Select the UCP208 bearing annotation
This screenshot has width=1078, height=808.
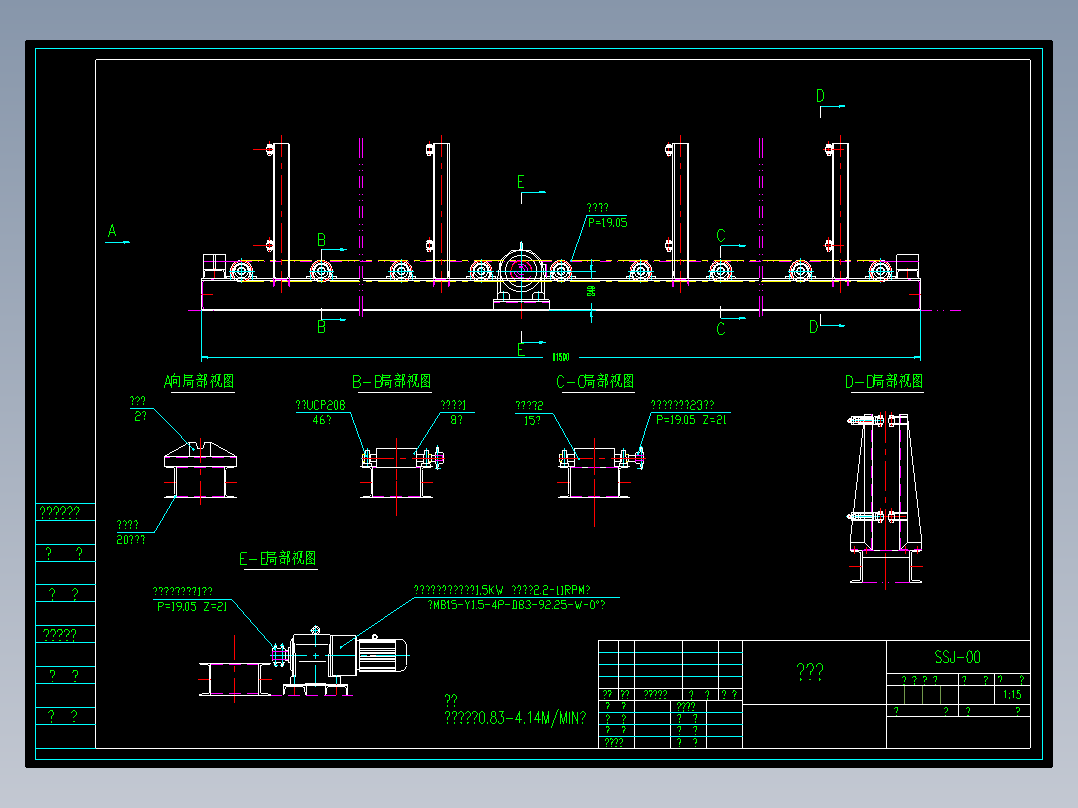point(320,406)
